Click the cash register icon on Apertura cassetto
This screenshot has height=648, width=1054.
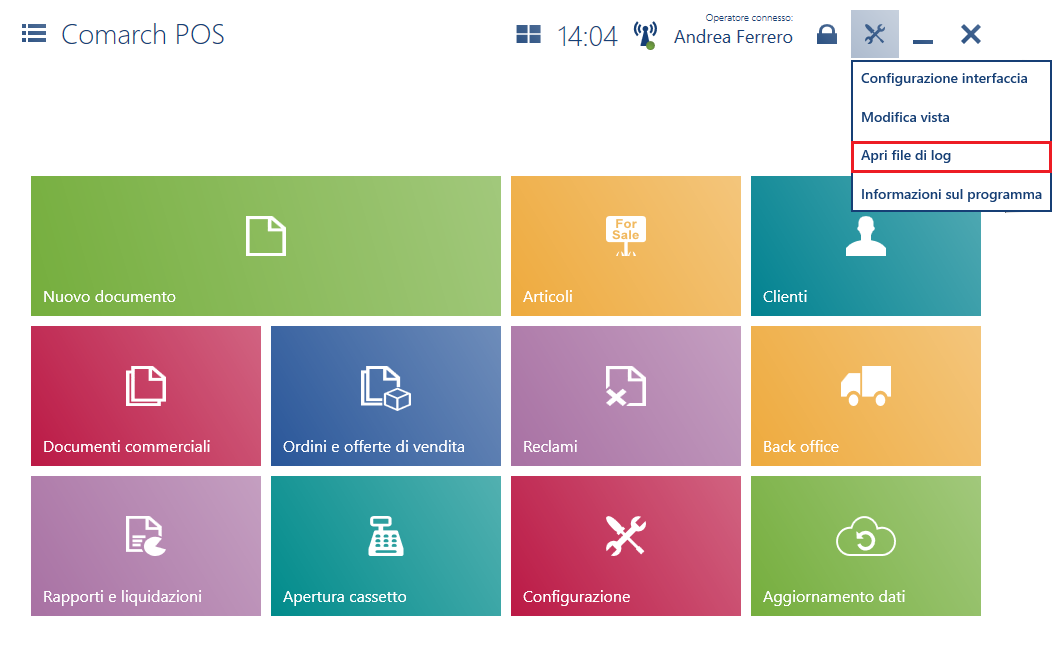(x=386, y=537)
